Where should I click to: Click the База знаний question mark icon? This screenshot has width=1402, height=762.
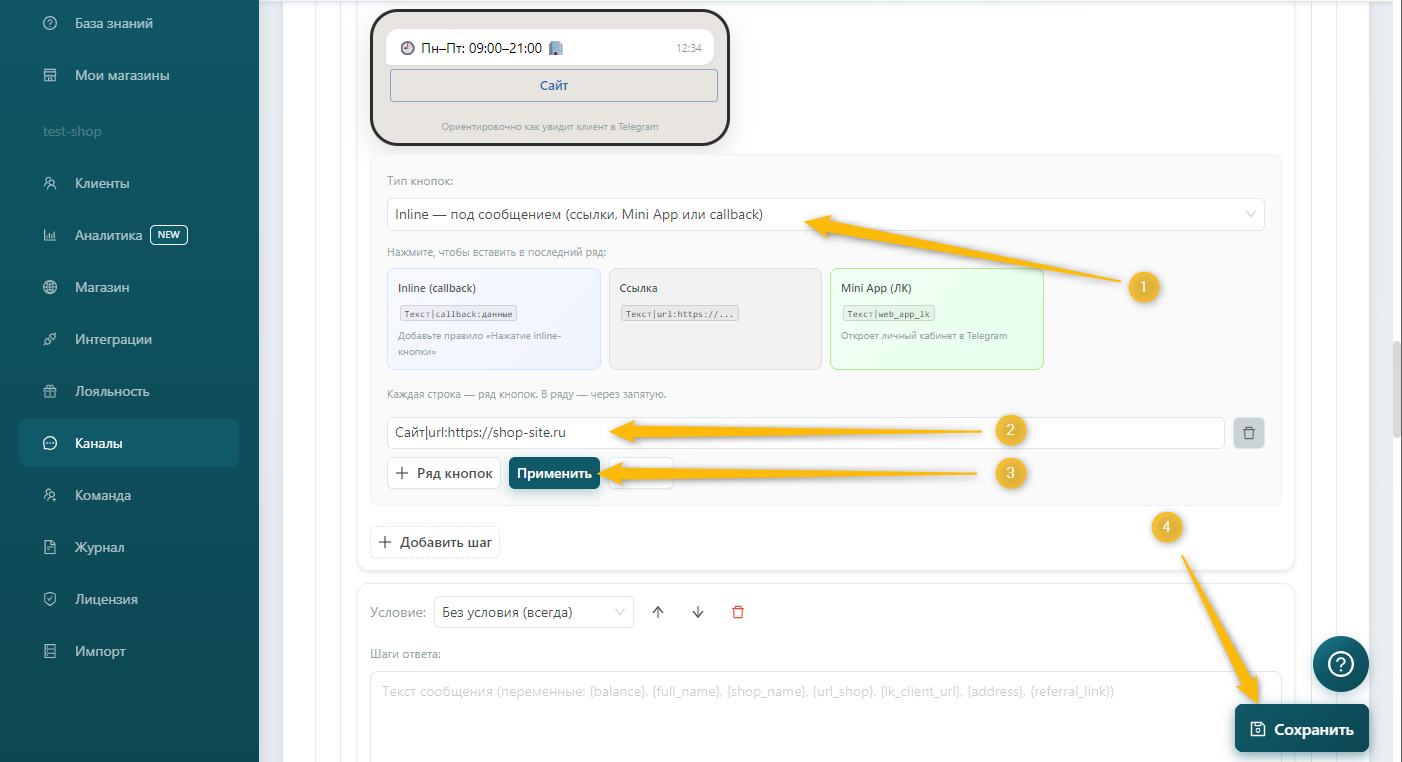pyautogui.click(x=50, y=23)
